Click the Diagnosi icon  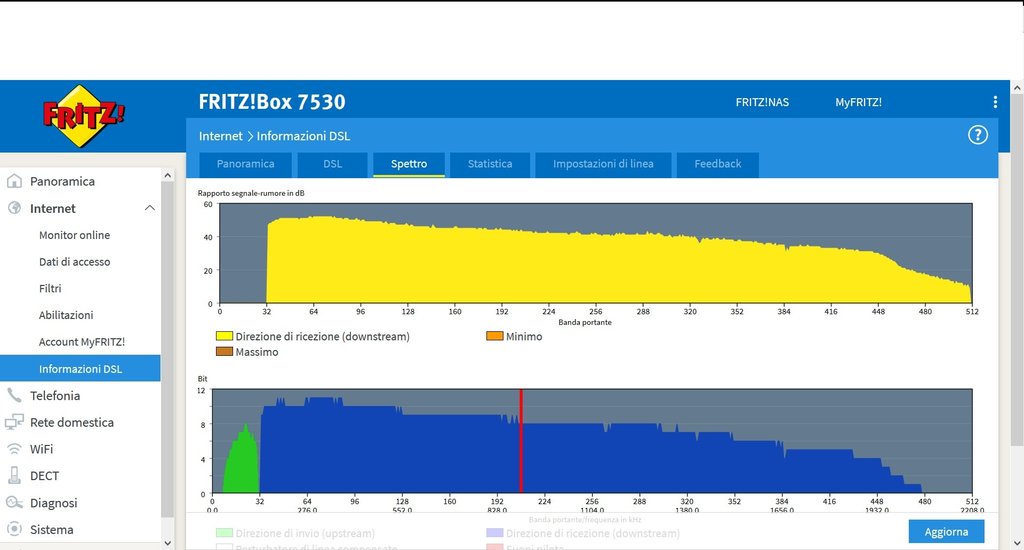pyautogui.click(x=14, y=502)
